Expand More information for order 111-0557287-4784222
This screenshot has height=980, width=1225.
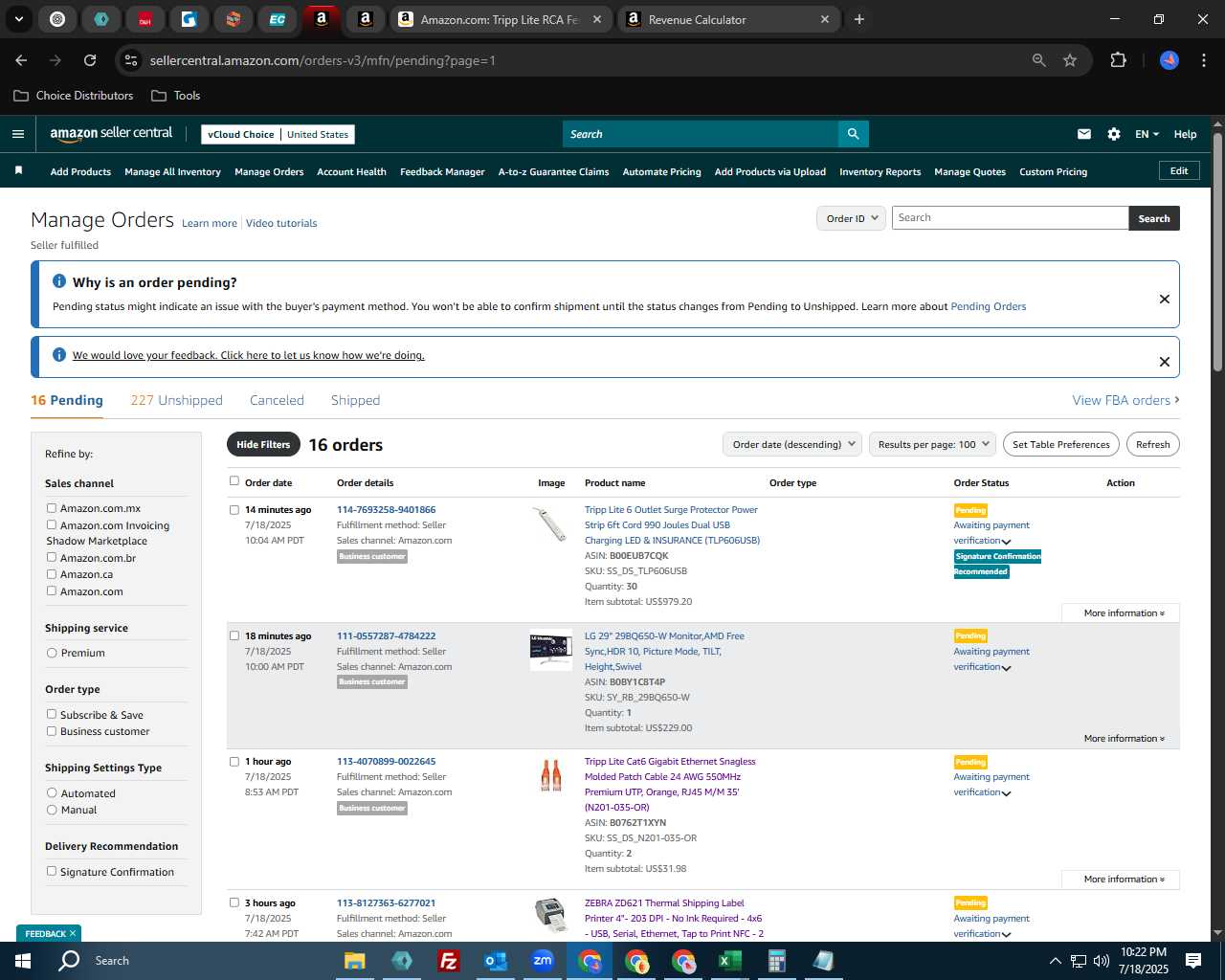(x=1124, y=738)
